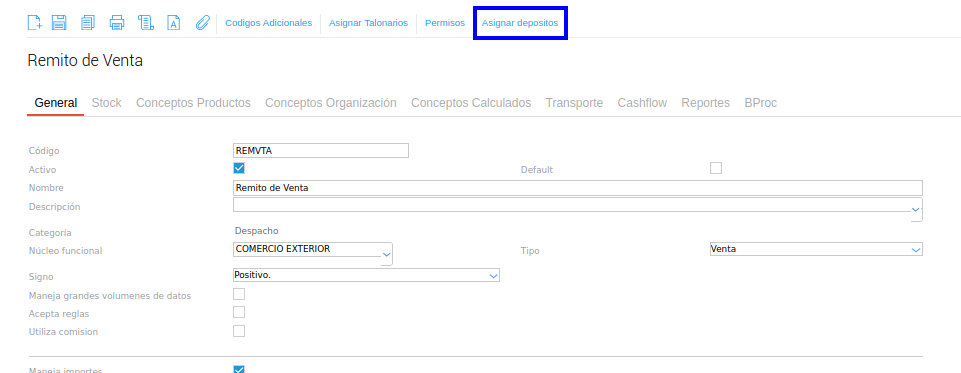This screenshot has width=961, height=373.
Task: Click the scroll log icon
Action: (x=145, y=23)
